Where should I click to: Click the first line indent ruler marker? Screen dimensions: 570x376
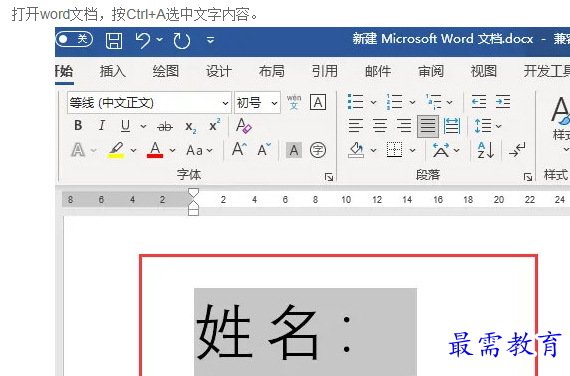[193, 193]
